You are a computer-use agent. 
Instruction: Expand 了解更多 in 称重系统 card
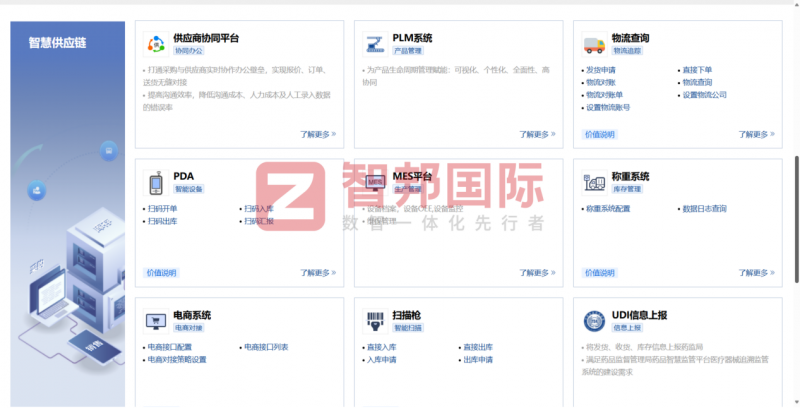click(x=757, y=273)
